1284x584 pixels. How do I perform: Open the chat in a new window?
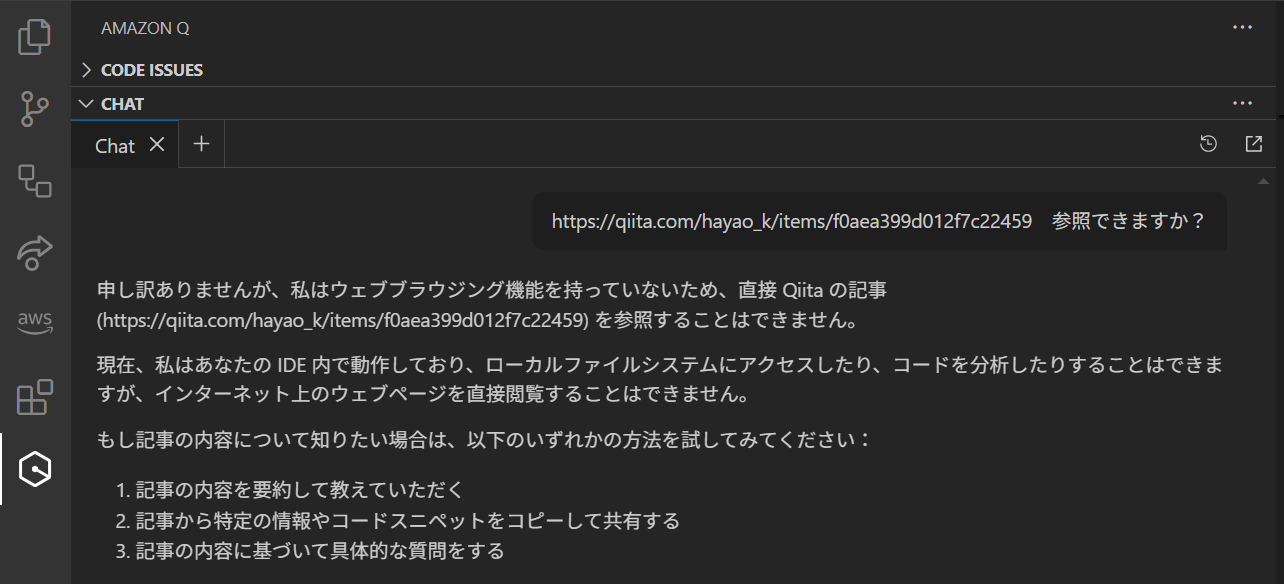tap(1254, 144)
